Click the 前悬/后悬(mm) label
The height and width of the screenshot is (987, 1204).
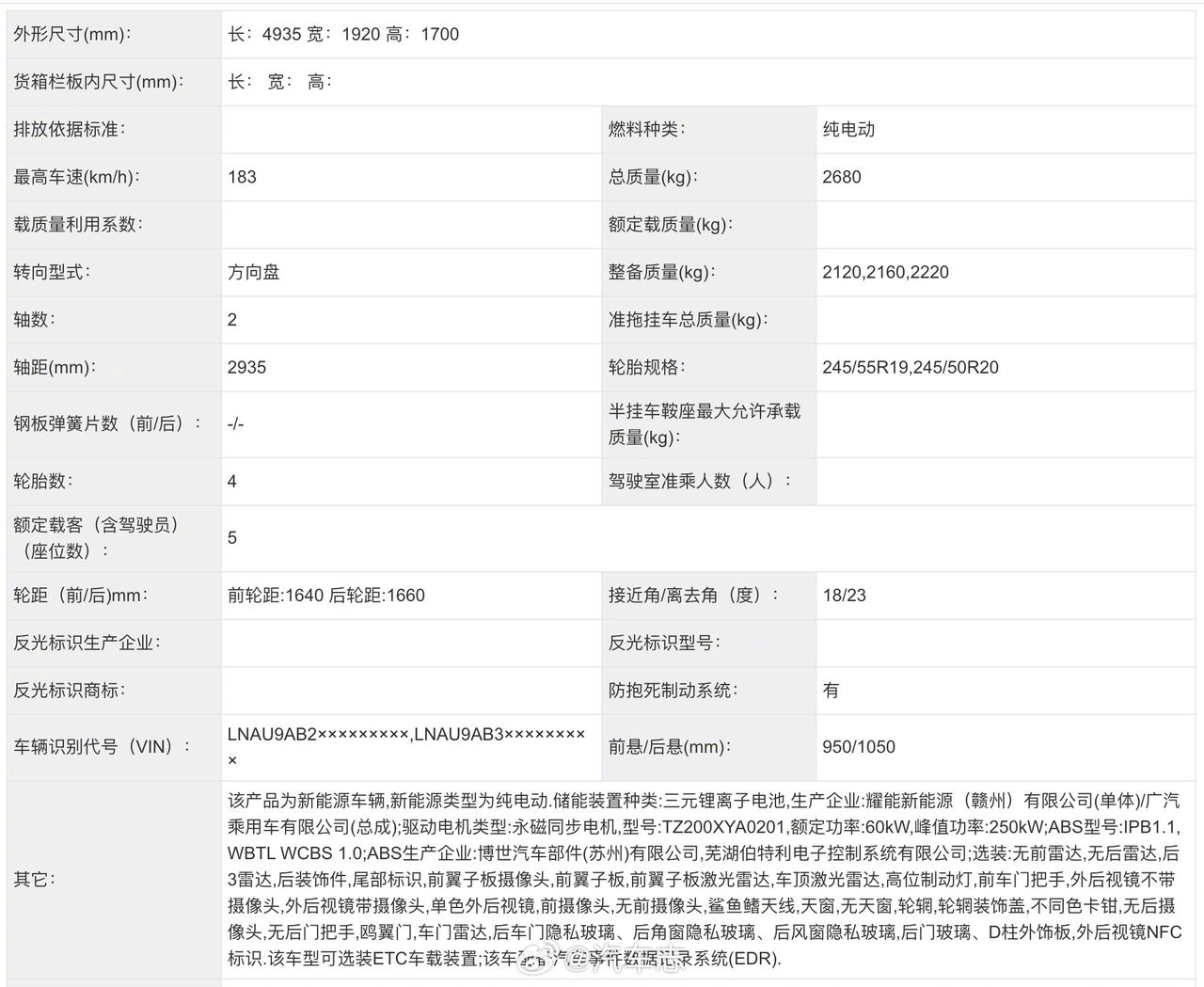(x=669, y=747)
